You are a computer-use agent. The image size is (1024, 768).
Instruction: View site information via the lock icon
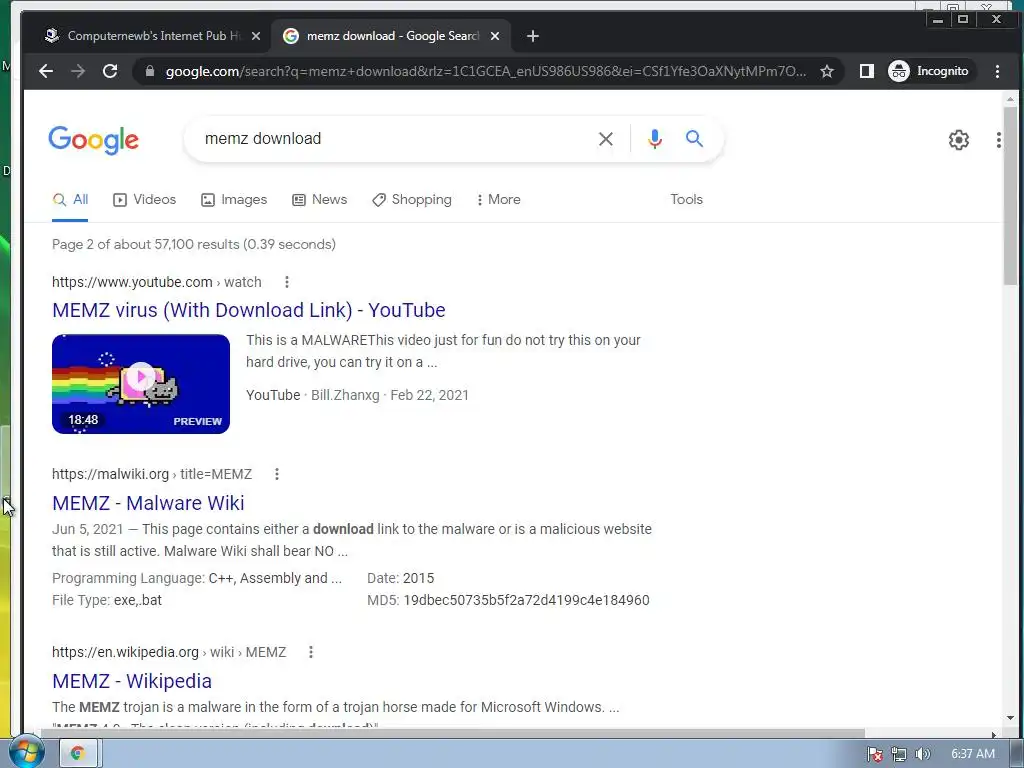[x=150, y=71]
